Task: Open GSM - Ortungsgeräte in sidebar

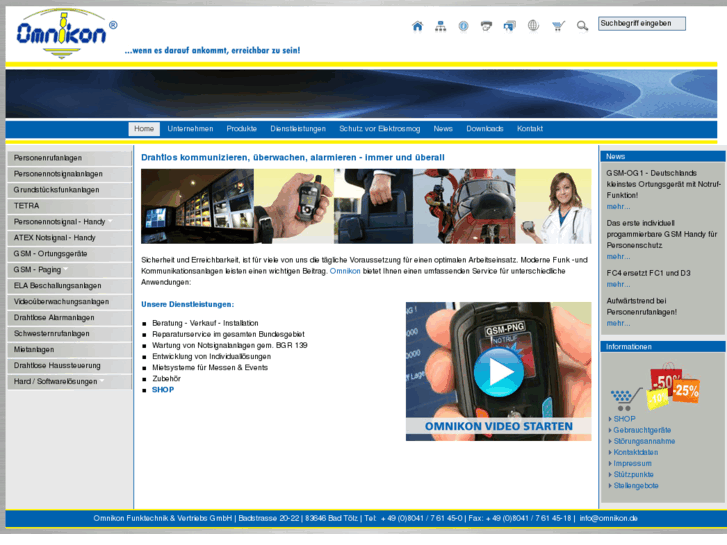Action: tap(70, 254)
